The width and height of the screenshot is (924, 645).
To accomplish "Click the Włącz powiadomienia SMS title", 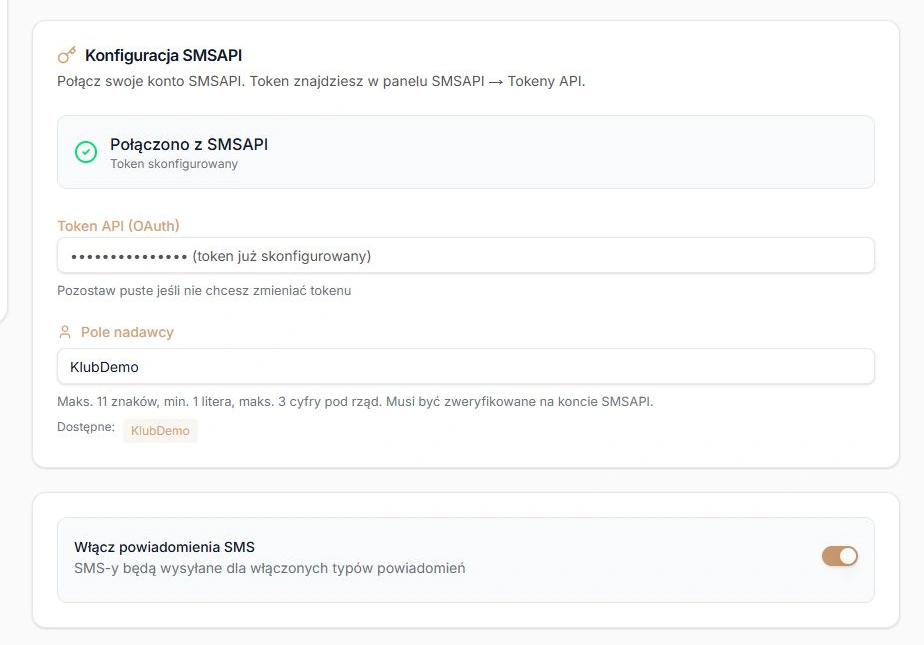I will click(164, 547).
